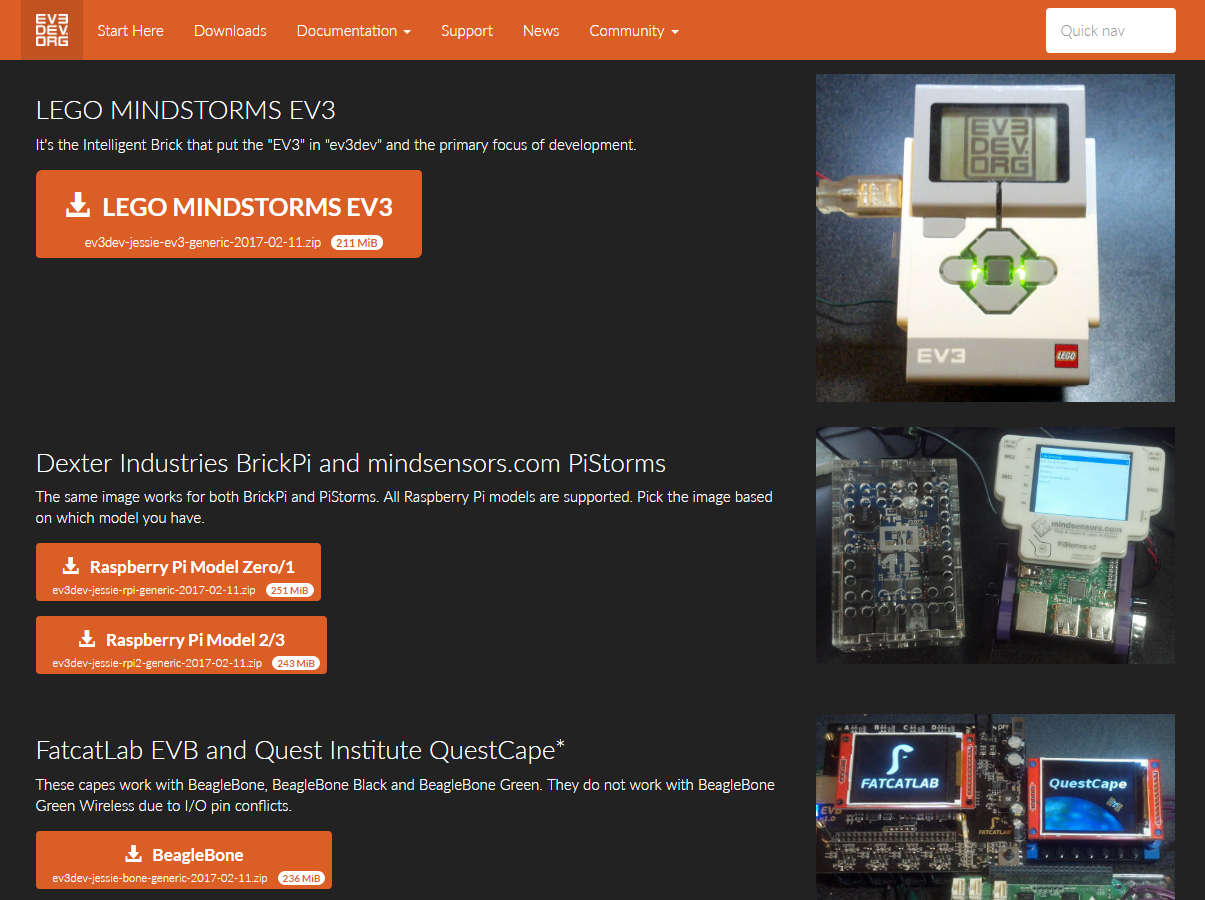Click the Intelligent Brick description text
This screenshot has width=1205, height=900.
tap(336, 145)
